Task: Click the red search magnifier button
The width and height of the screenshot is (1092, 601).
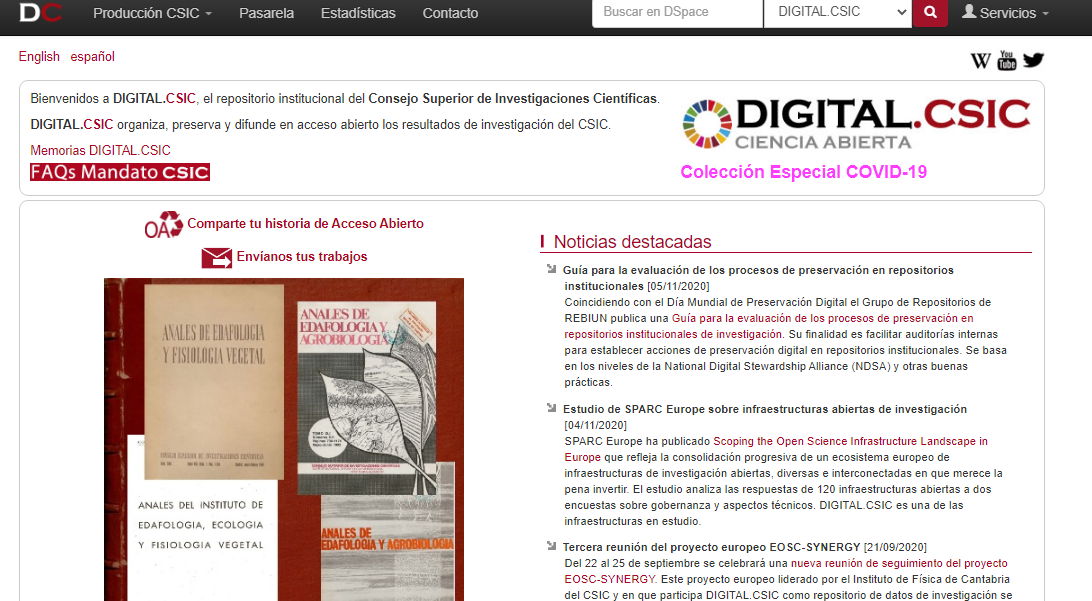Action: click(x=930, y=13)
